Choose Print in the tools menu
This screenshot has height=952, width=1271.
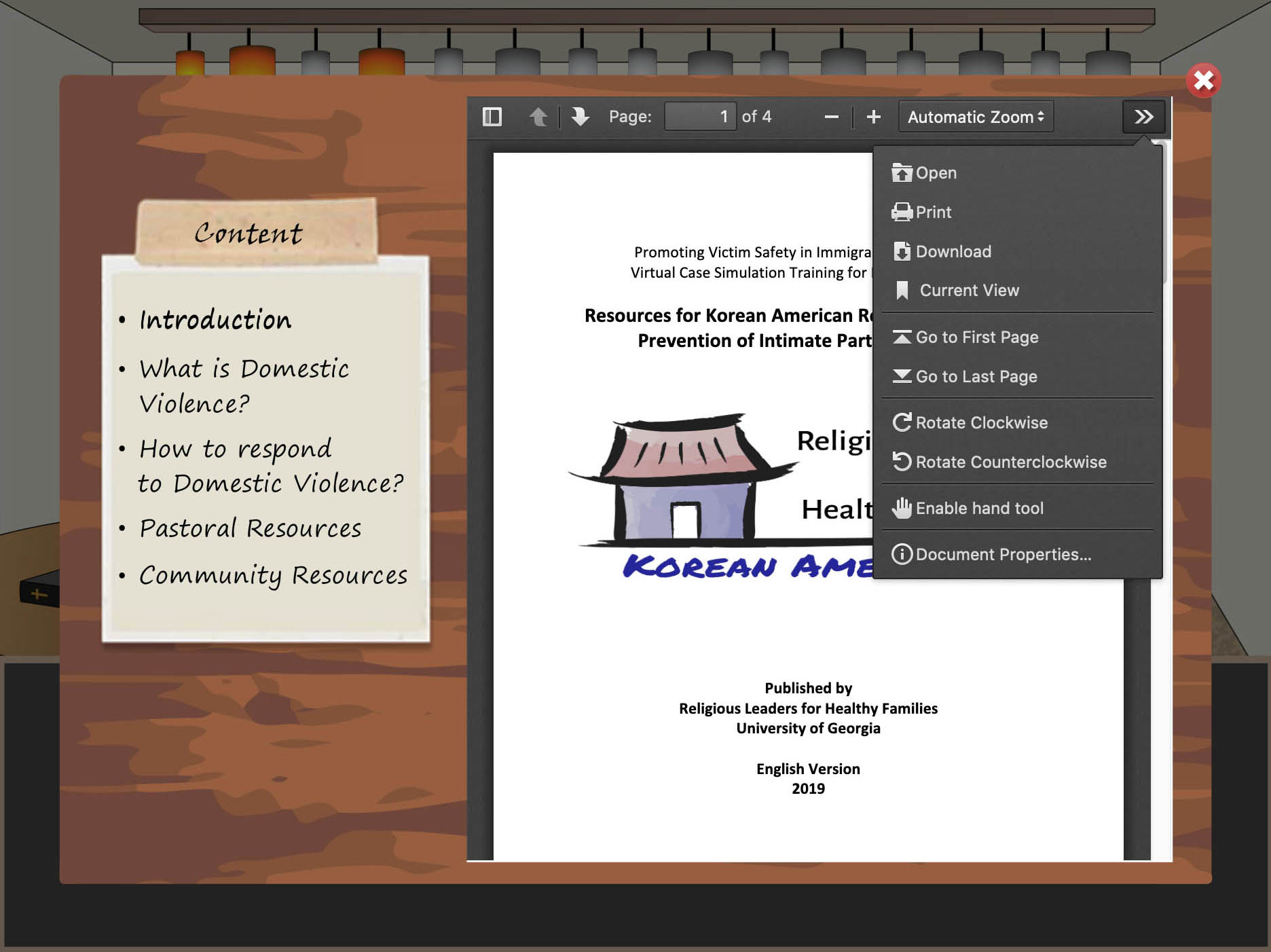[933, 213]
